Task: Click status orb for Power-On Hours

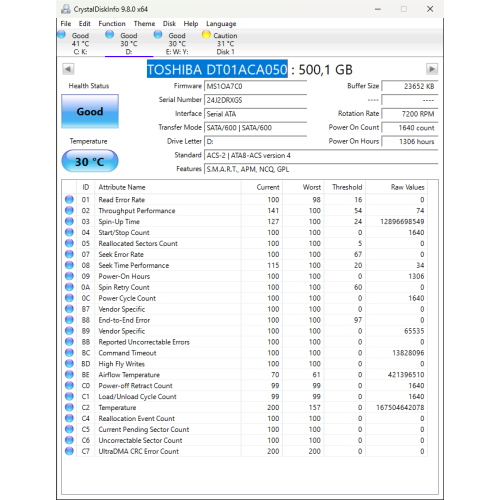Action: 69,276
